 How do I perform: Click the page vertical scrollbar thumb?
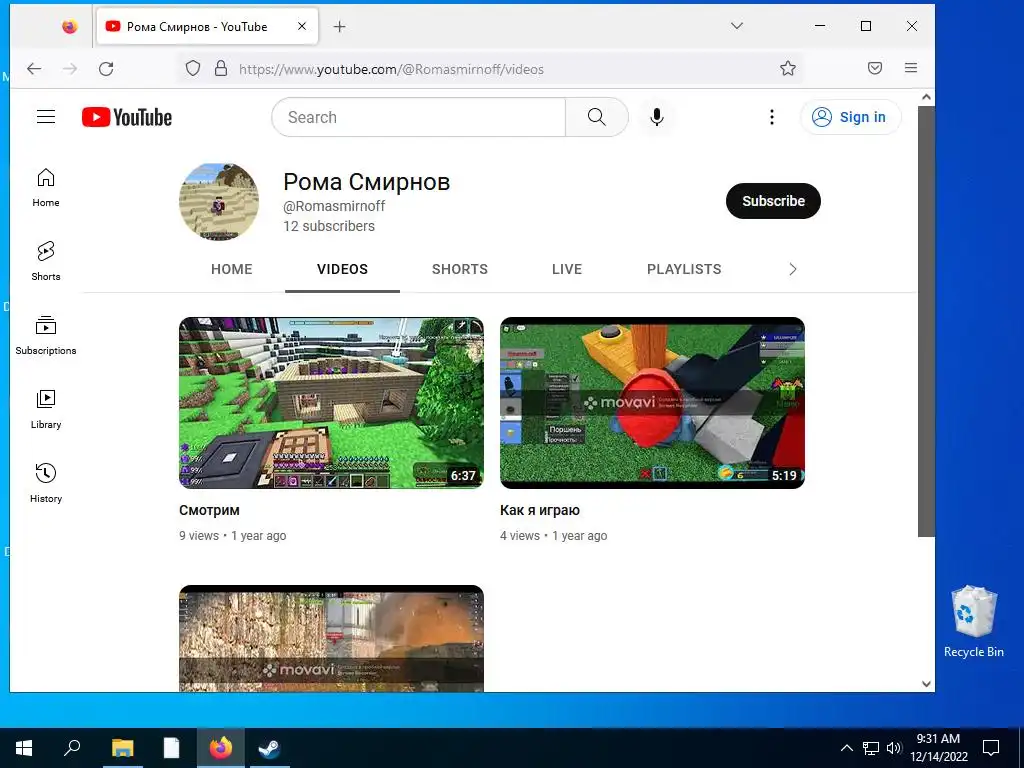[926, 321]
